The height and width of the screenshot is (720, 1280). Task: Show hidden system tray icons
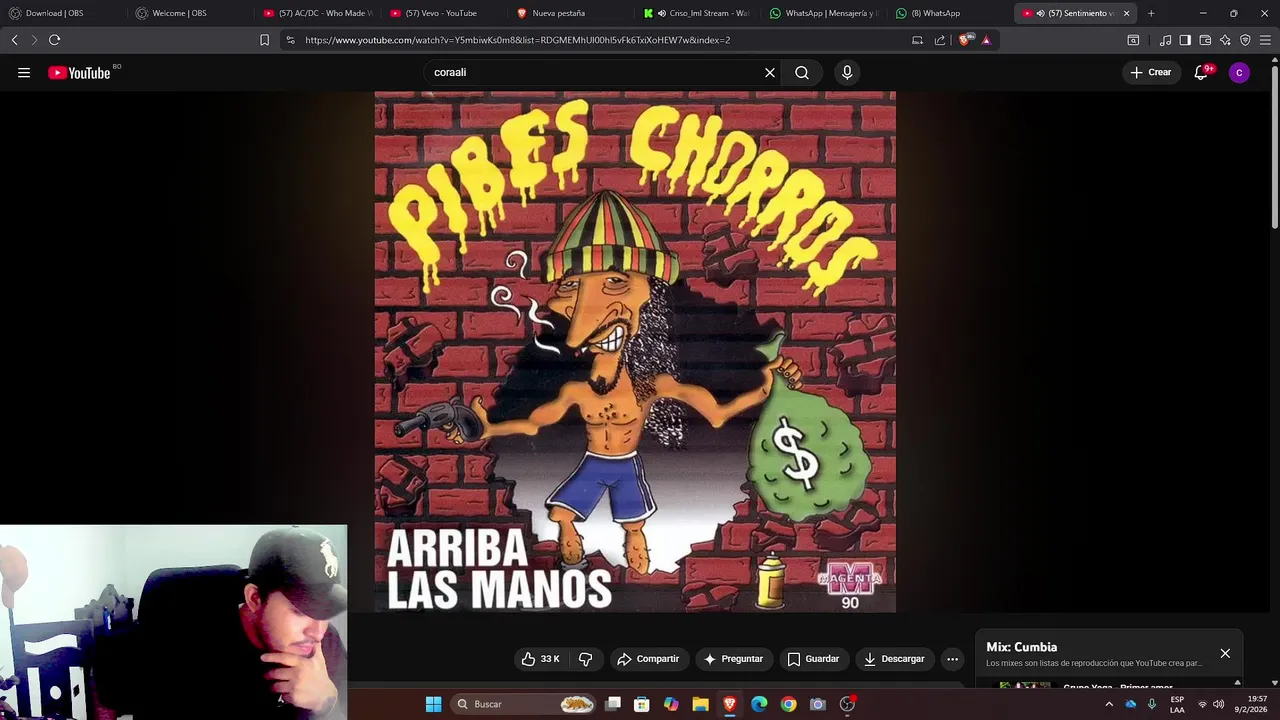1109,704
